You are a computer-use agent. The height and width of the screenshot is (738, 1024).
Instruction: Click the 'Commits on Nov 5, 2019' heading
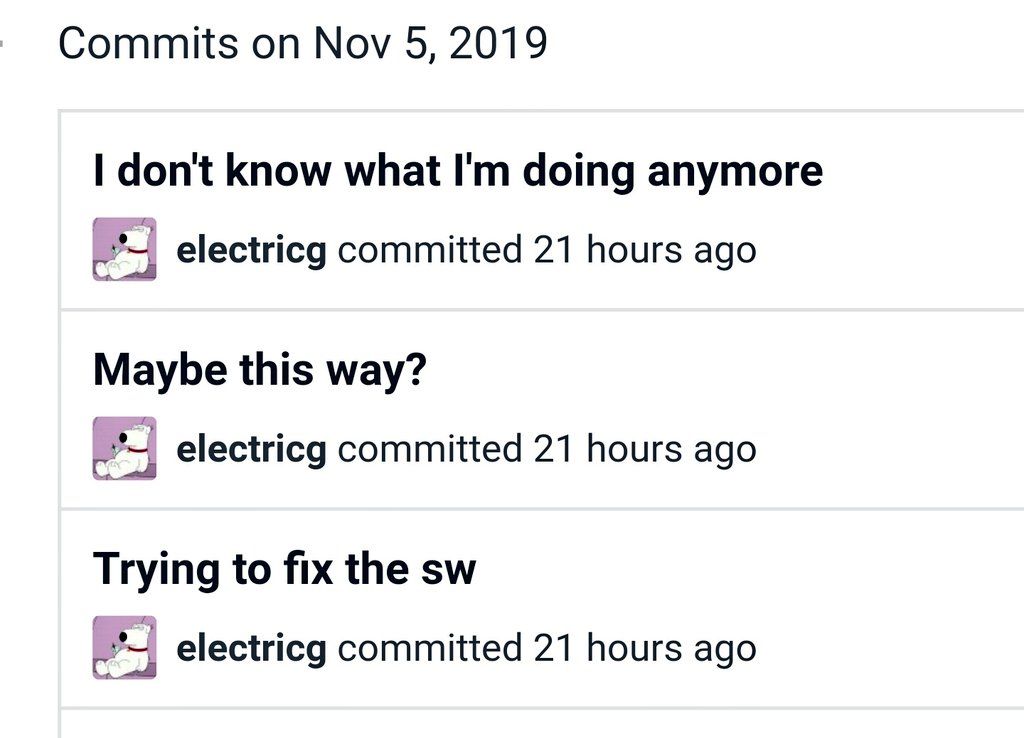coord(303,44)
